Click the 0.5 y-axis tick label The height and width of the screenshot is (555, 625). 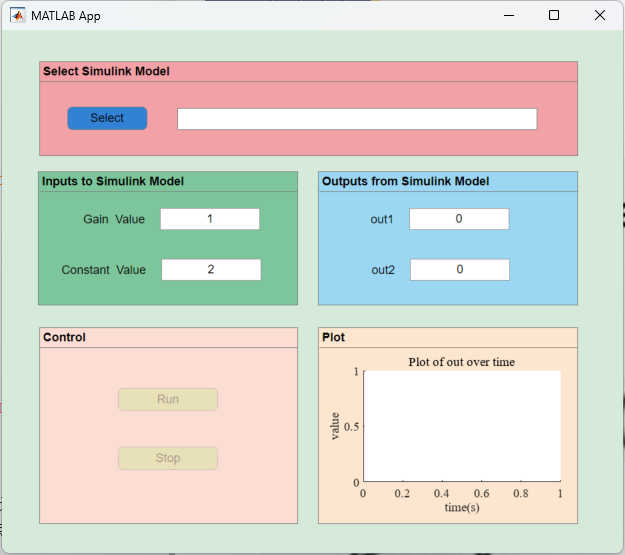351,427
